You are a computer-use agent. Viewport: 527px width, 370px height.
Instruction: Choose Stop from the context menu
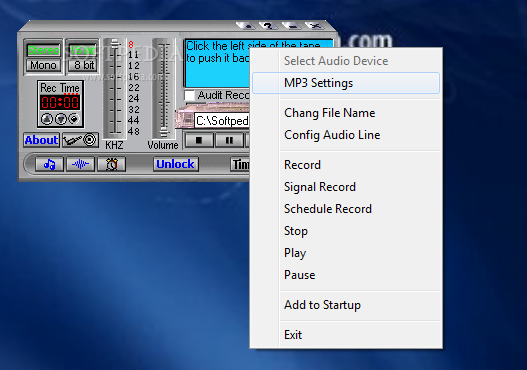click(346, 231)
